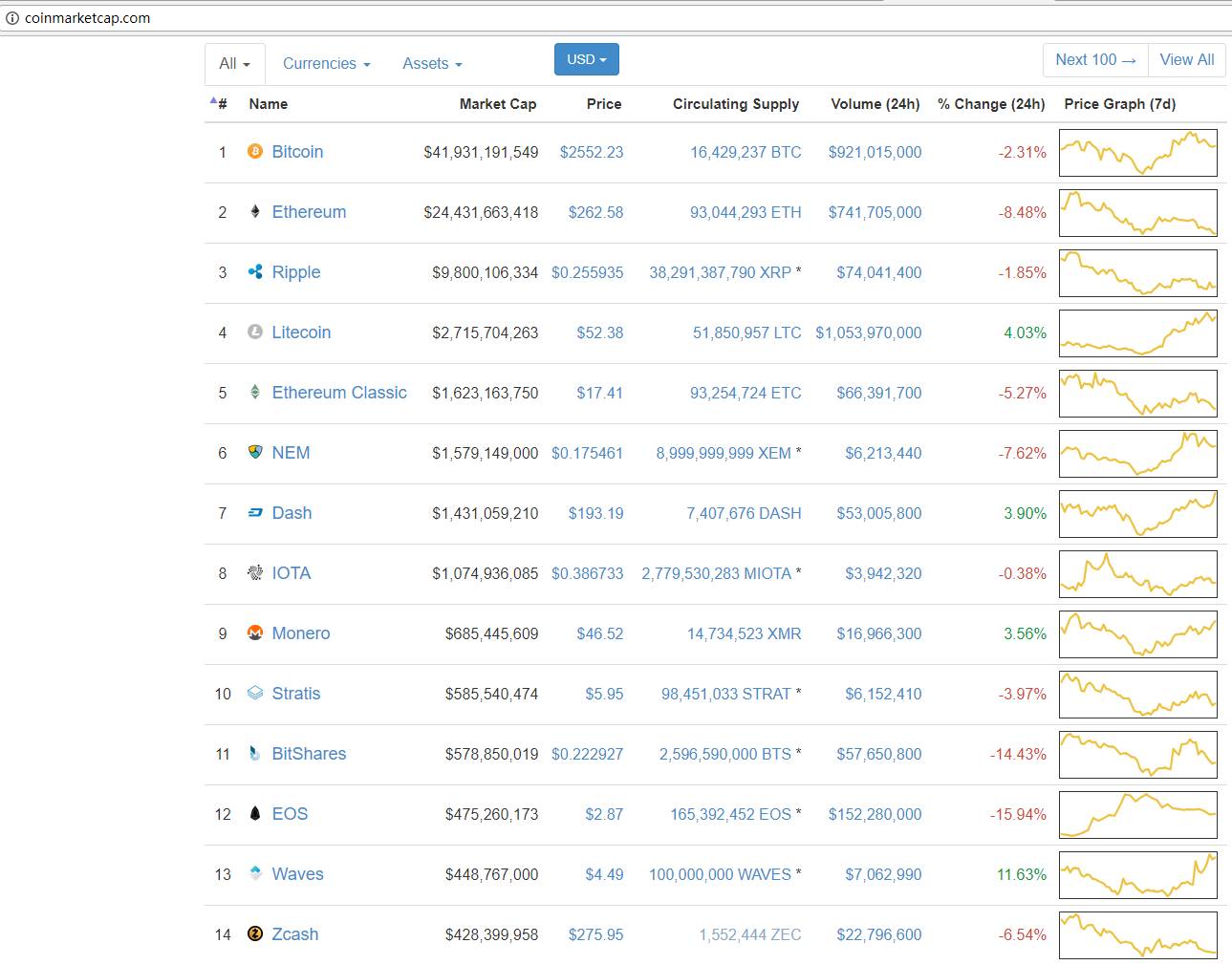Click the Dash logo icon
This screenshot has width=1232, height=965.
[255, 512]
